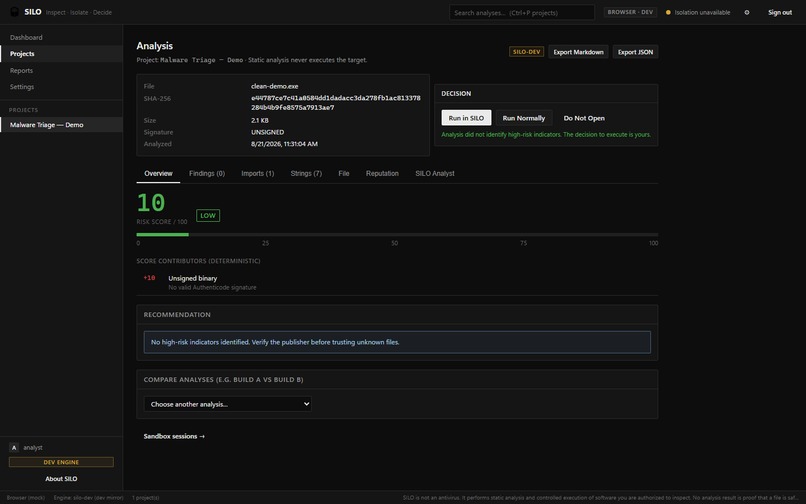Viewport: 806px width, 504px height.
Task: Open the theme settings icon near Sign out
Action: (x=747, y=12)
